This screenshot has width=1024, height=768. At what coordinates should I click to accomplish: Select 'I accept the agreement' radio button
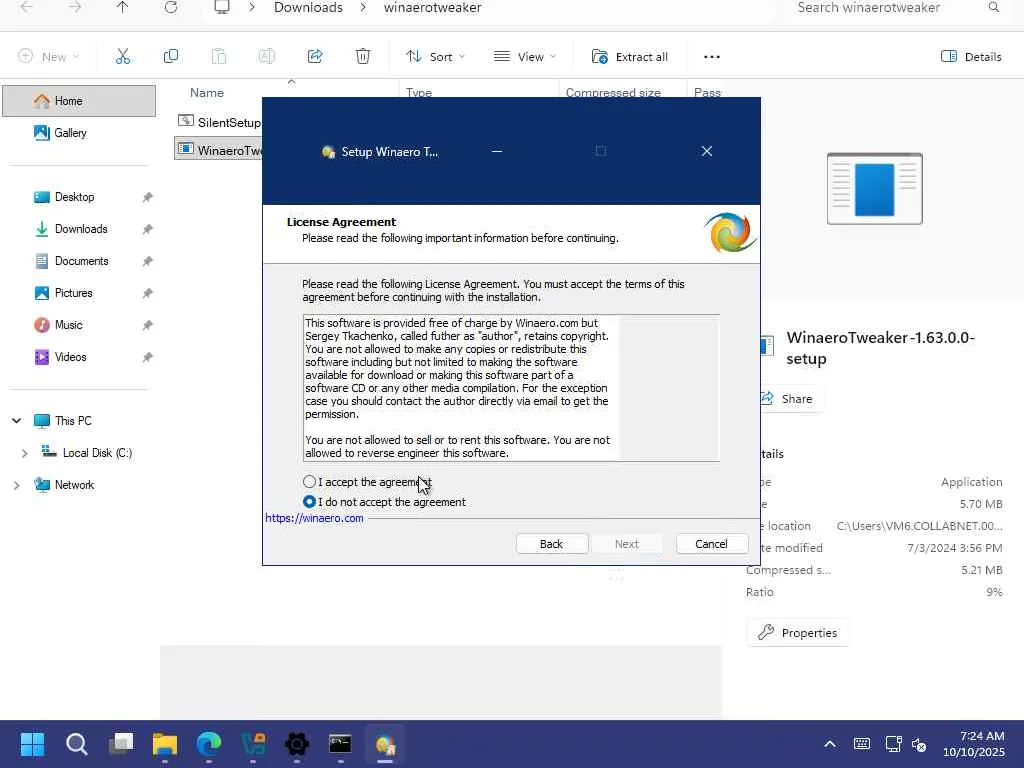pyautogui.click(x=310, y=482)
